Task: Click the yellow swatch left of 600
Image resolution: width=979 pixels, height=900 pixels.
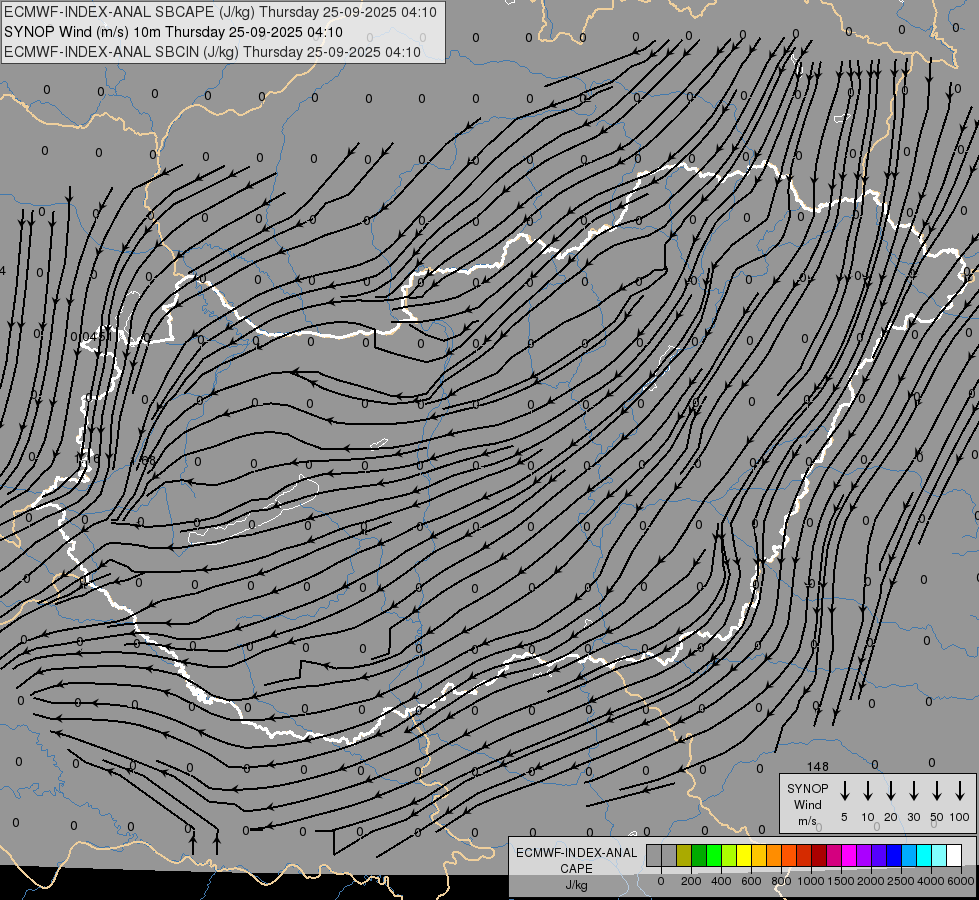Action: coord(743,855)
